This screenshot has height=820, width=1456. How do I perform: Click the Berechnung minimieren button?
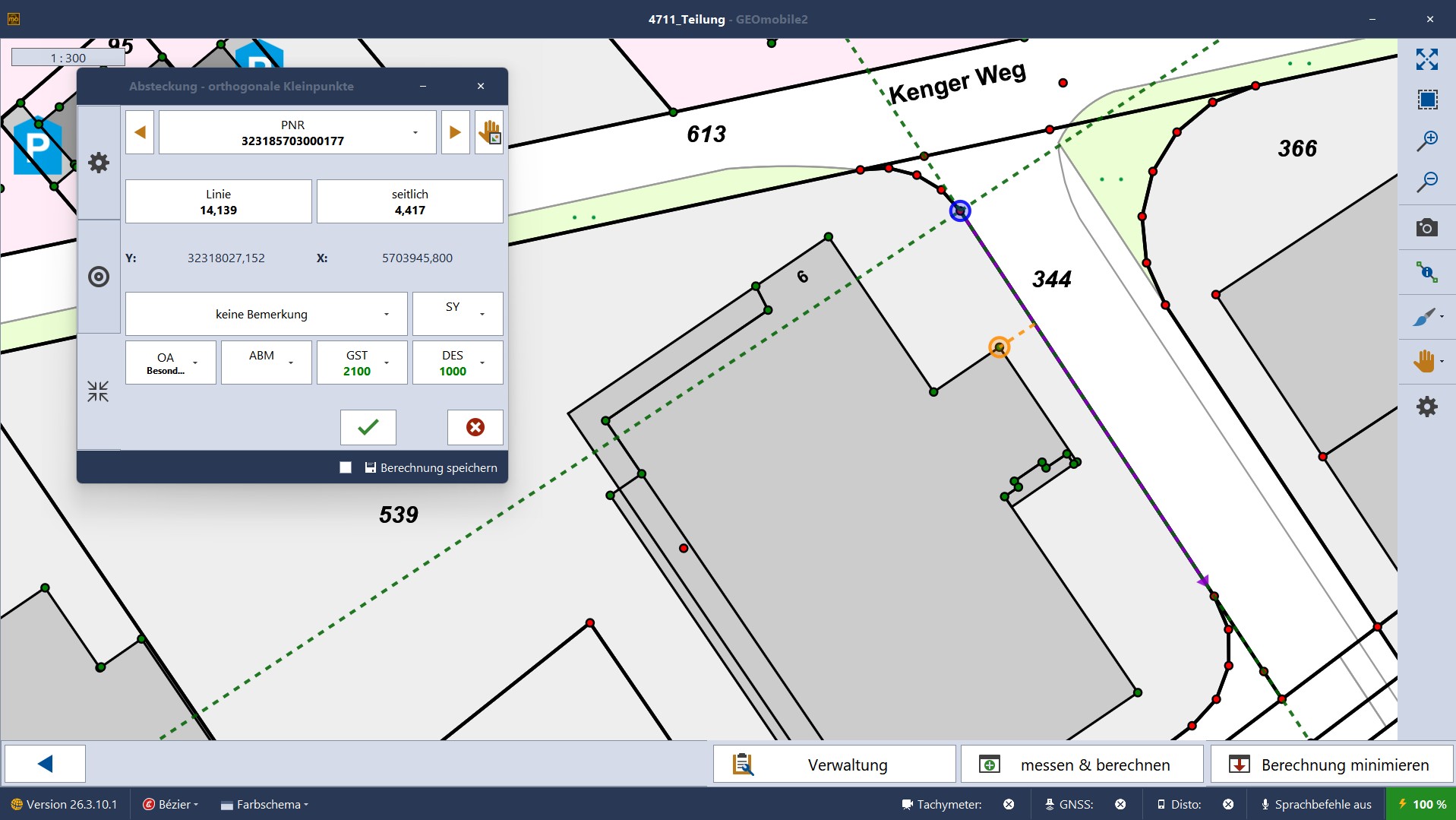click(1332, 765)
